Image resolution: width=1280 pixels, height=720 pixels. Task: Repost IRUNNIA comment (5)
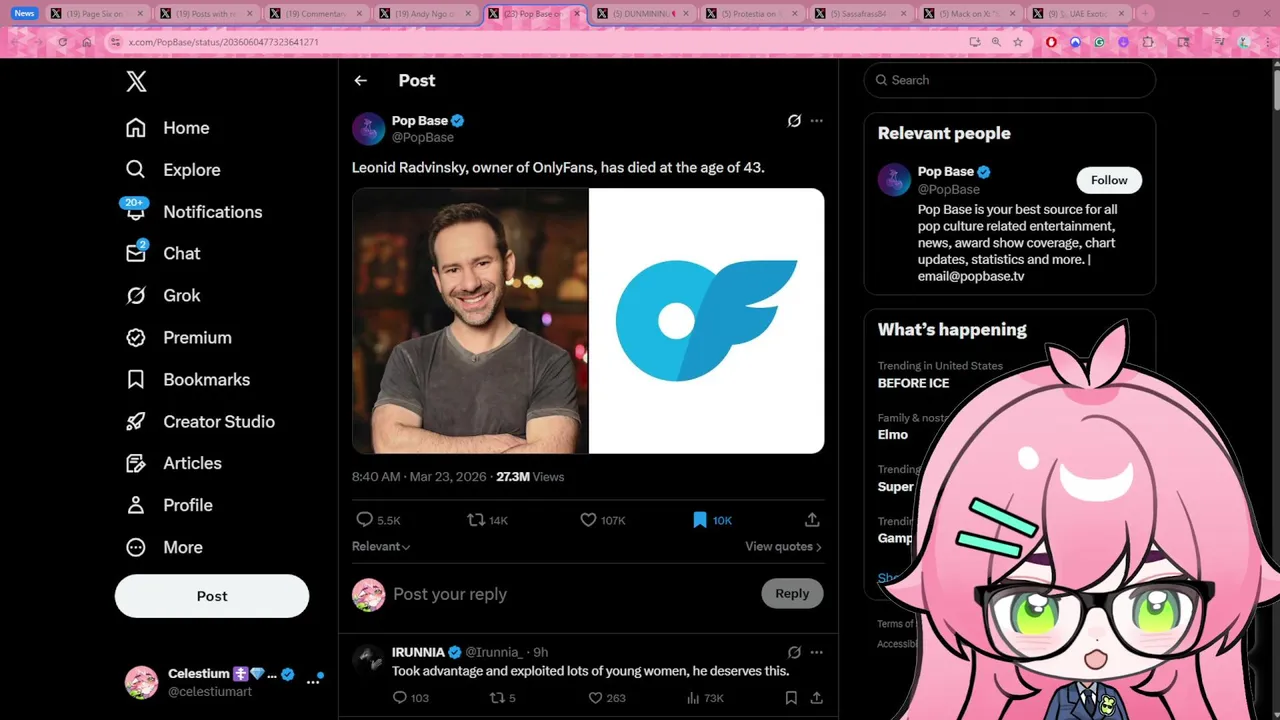[501, 698]
